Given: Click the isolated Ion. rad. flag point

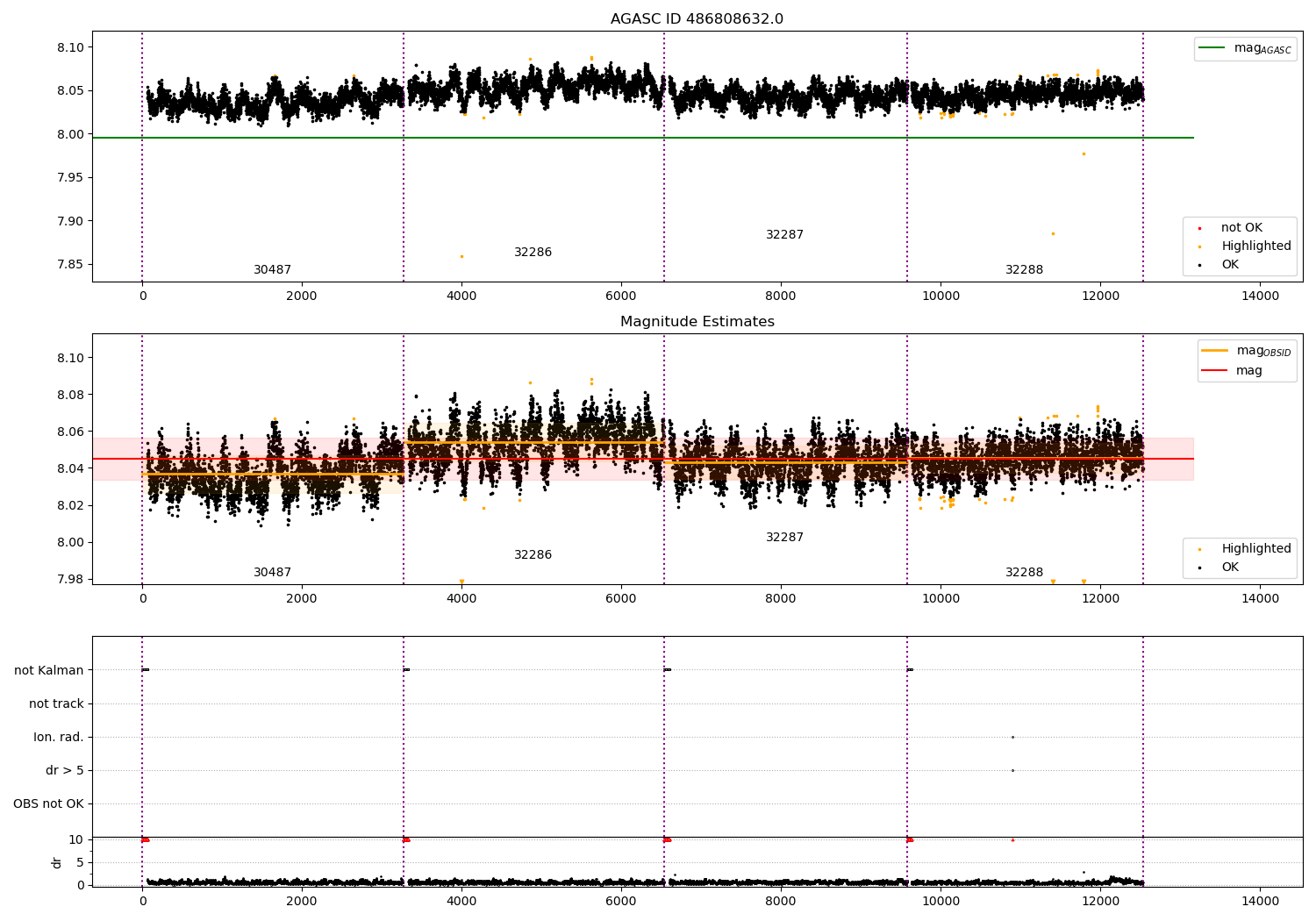Looking at the screenshot, I should [1012, 737].
